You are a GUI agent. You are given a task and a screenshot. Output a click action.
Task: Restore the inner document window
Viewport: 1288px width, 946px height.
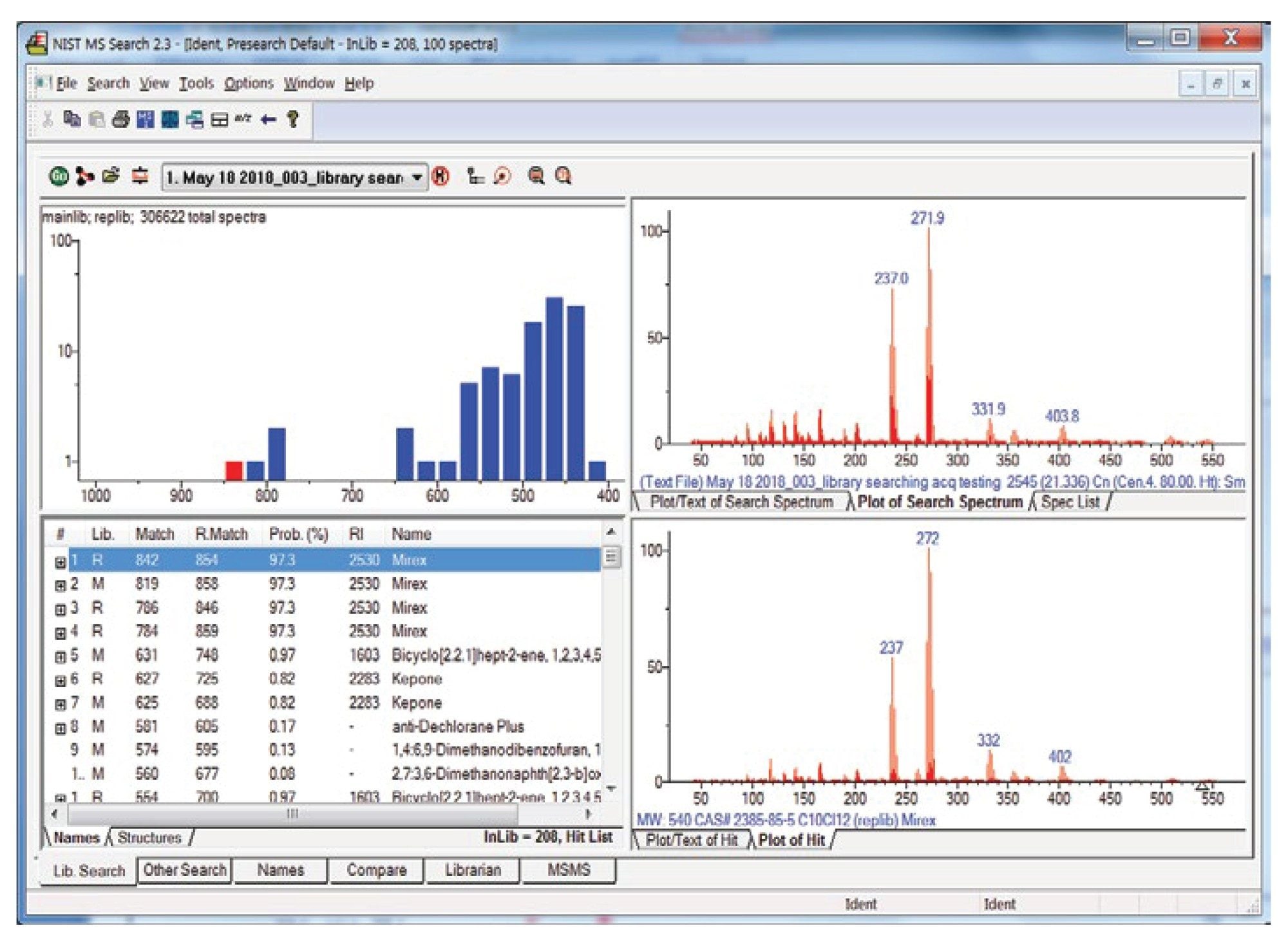click(x=1217, y=84)
